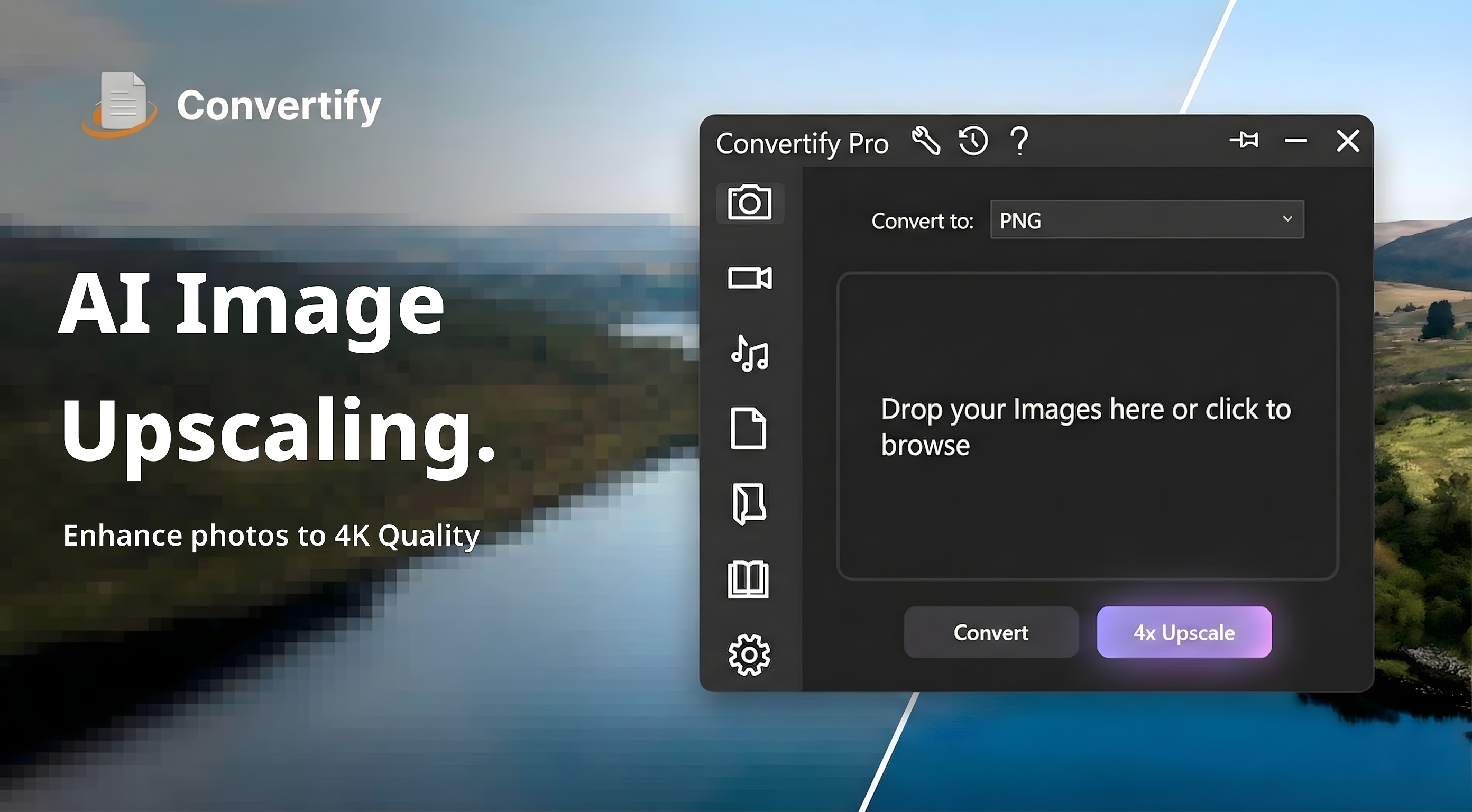
Task: Open the ebook converter via book icon
Action: tap(749, 579)
